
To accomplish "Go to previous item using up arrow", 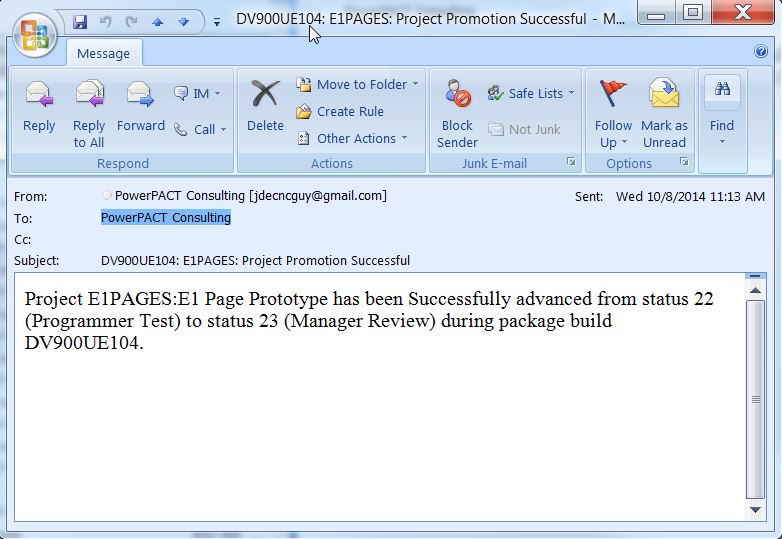I will click(x=158, y=21).
